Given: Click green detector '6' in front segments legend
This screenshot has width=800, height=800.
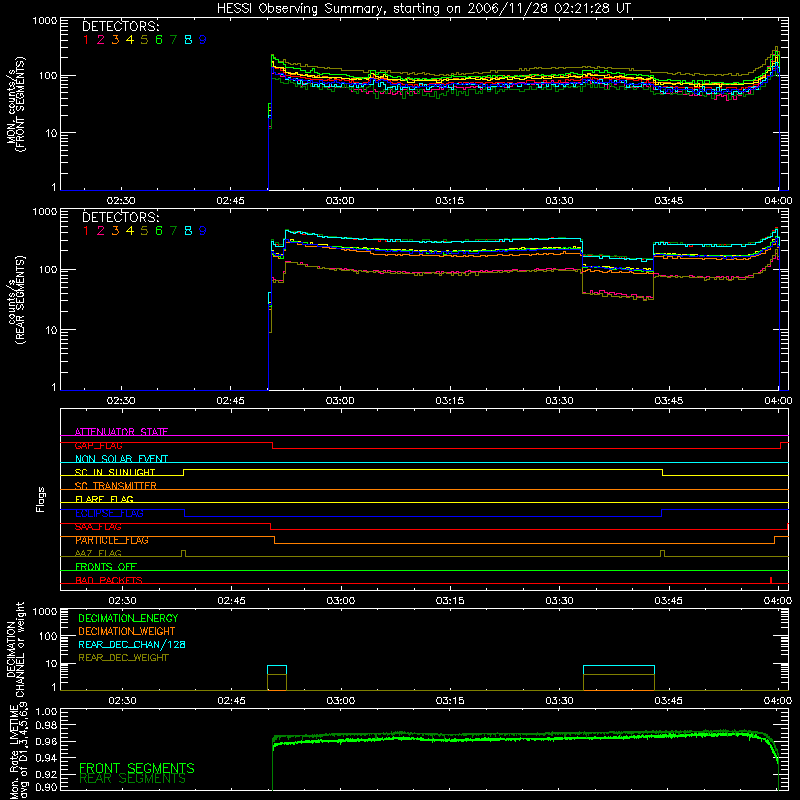Looking at the screenshot, I should coord(159,40).
